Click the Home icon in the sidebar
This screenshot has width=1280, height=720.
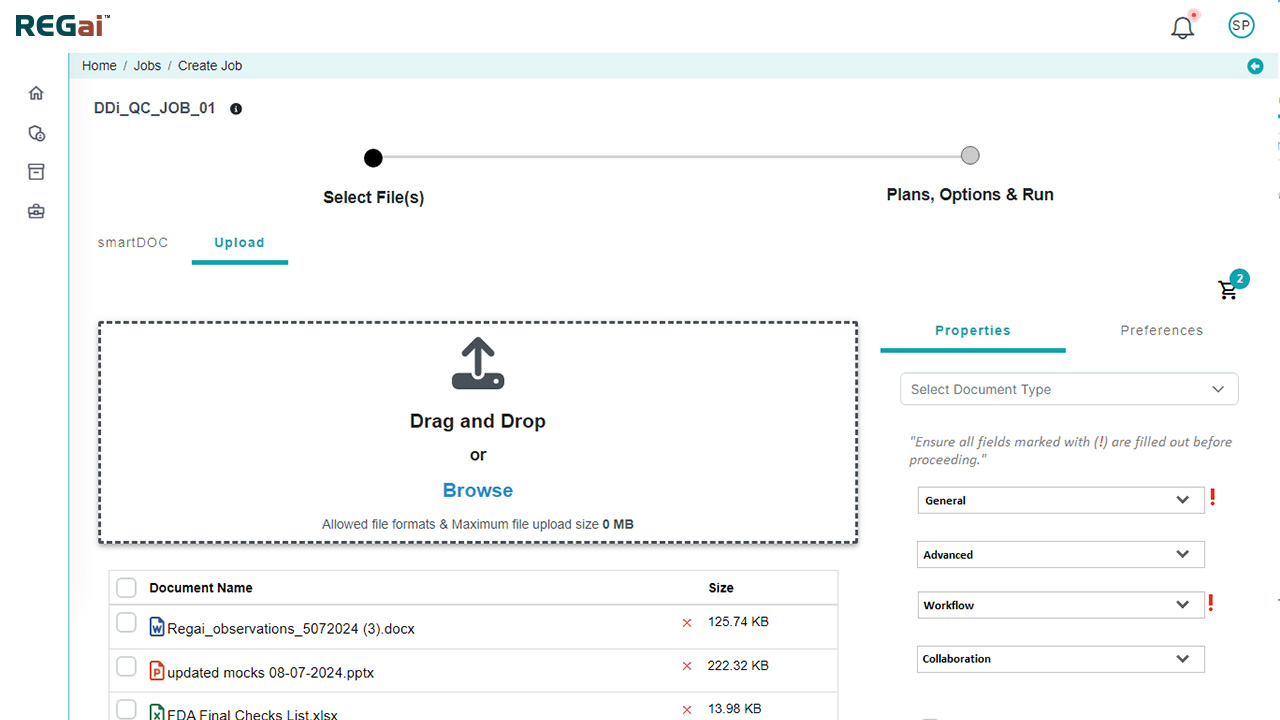[x=36, y=93]
